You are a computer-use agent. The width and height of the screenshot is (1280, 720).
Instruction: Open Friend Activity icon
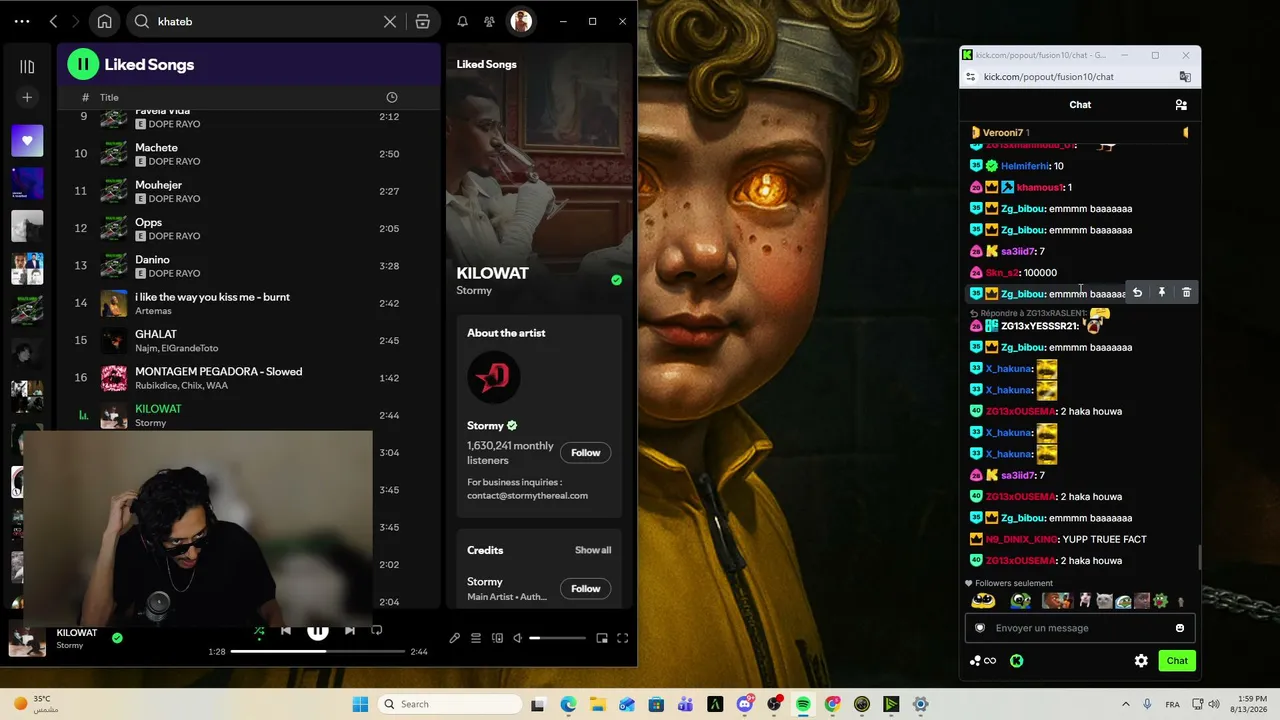489,21
